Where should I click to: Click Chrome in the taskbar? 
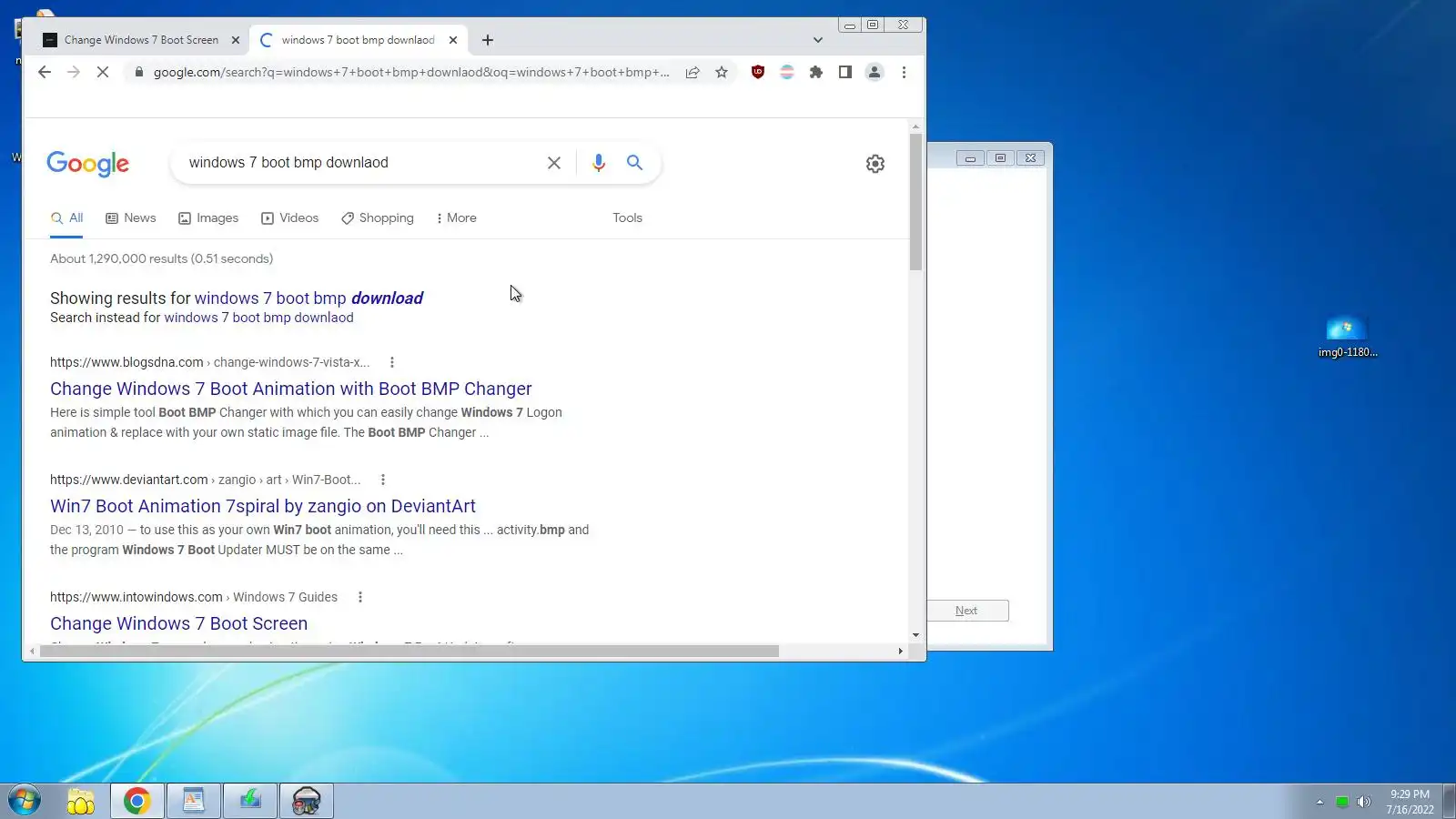click(x=137, y=801)
